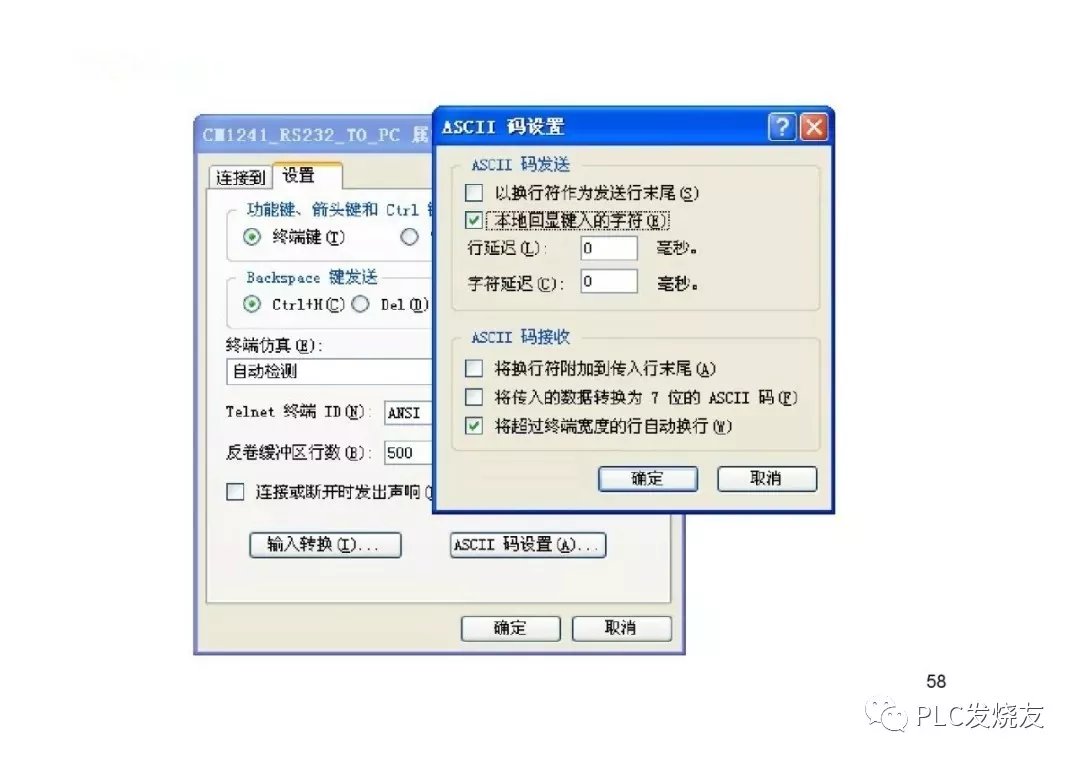The image size is (1080, 764).
Task: Switch to the 连接到 tab
Action: tap(240, 178)
